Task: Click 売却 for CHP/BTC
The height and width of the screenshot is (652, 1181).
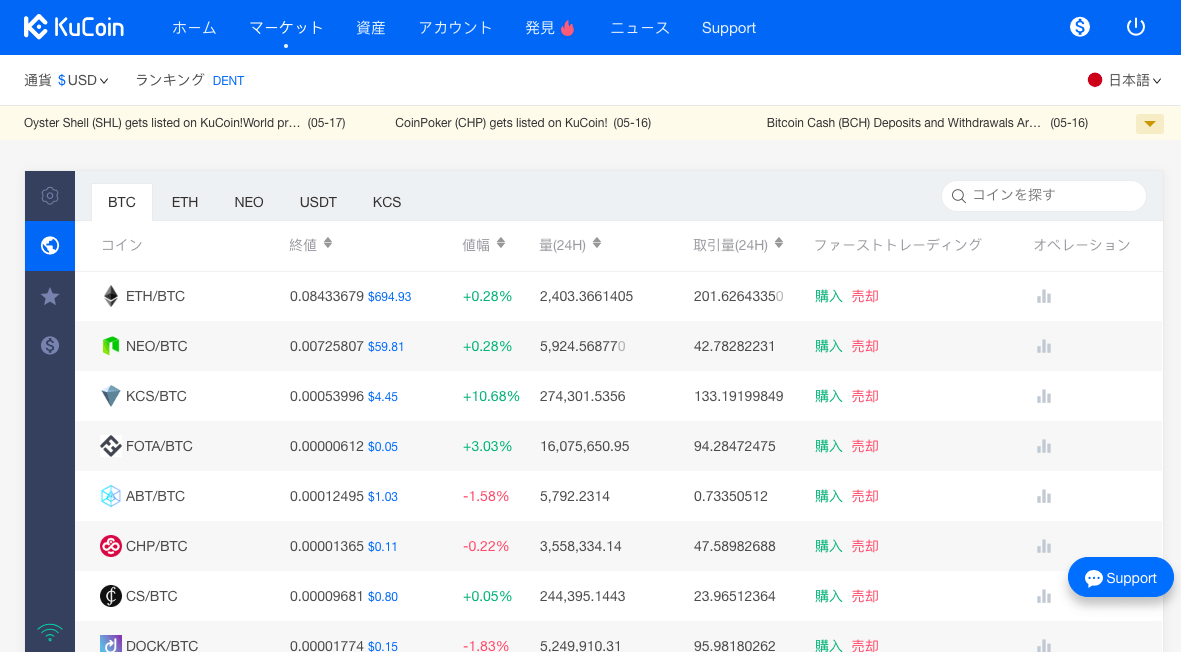Action: click(865, 547)
